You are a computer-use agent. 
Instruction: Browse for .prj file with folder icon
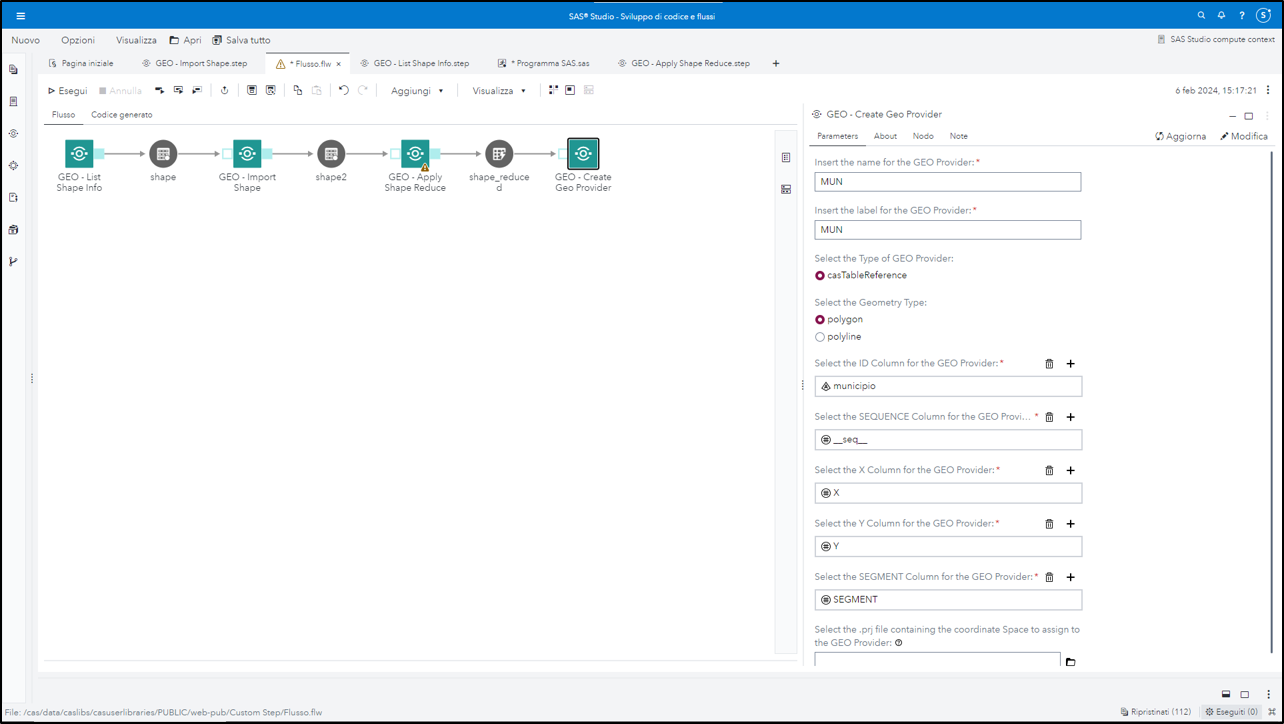pyautogui.click(x=1070, y=662)
